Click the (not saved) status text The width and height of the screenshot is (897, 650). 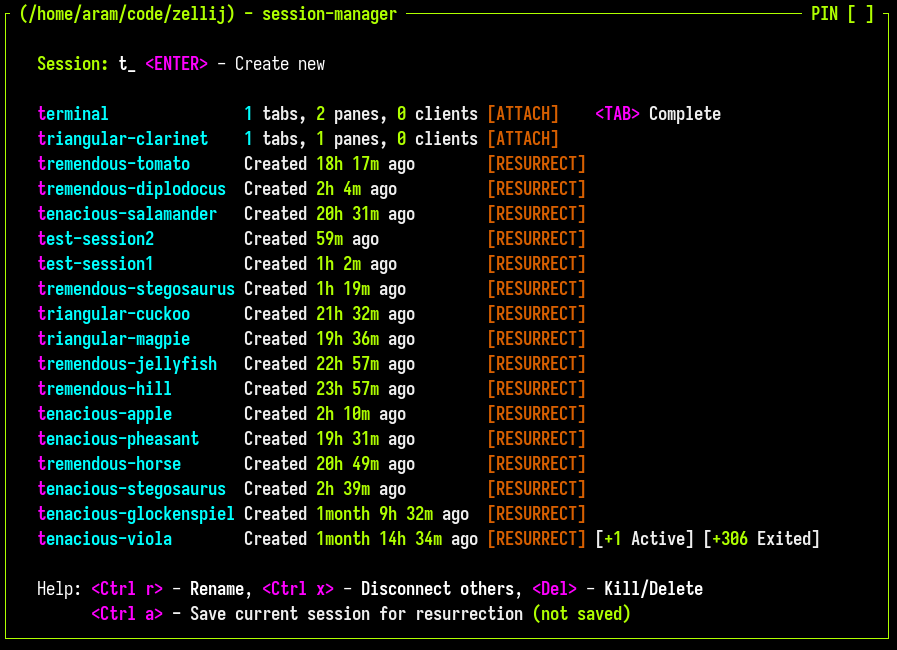[583, 613]
